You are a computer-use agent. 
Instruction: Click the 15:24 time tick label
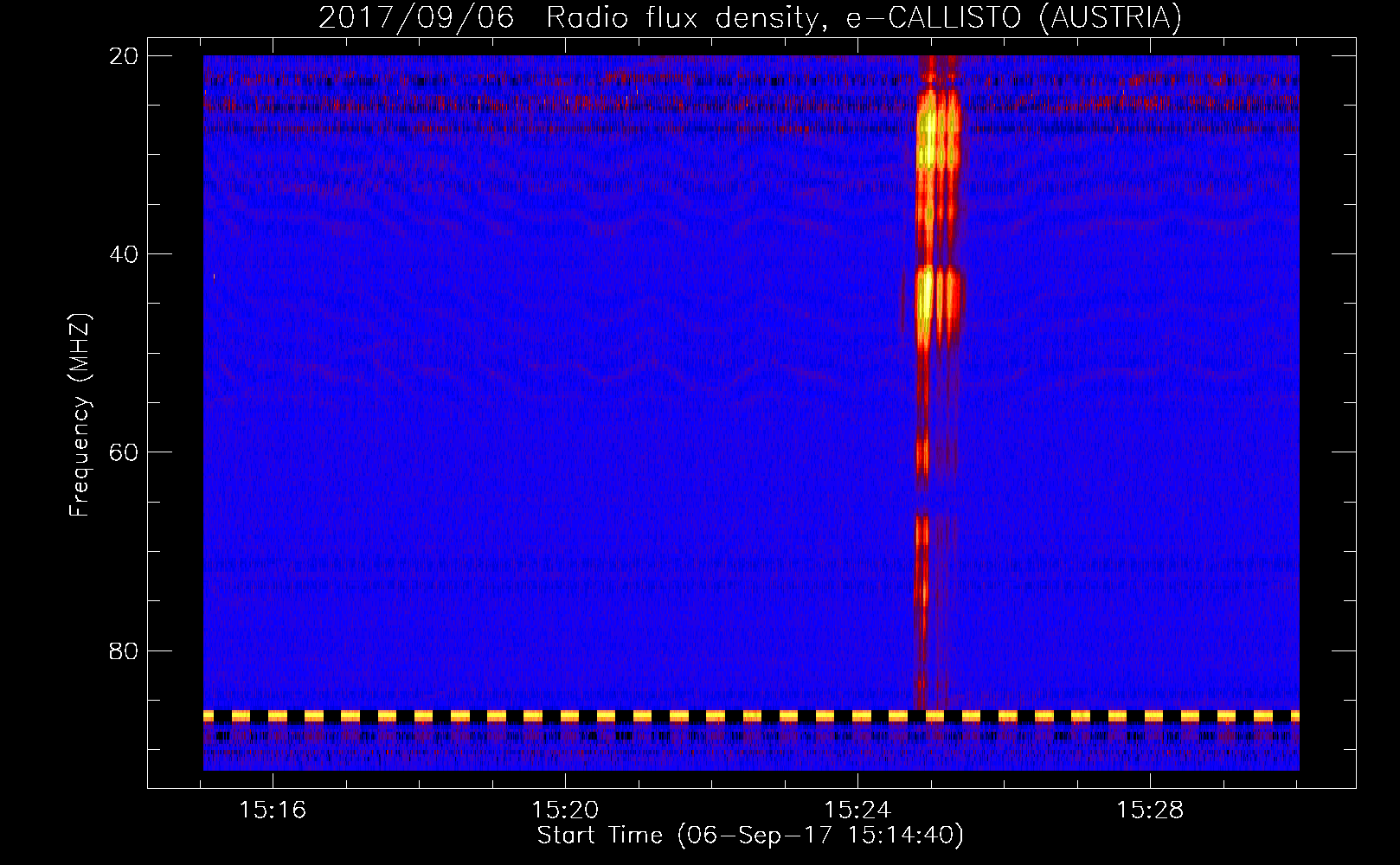tap(857, 811)
